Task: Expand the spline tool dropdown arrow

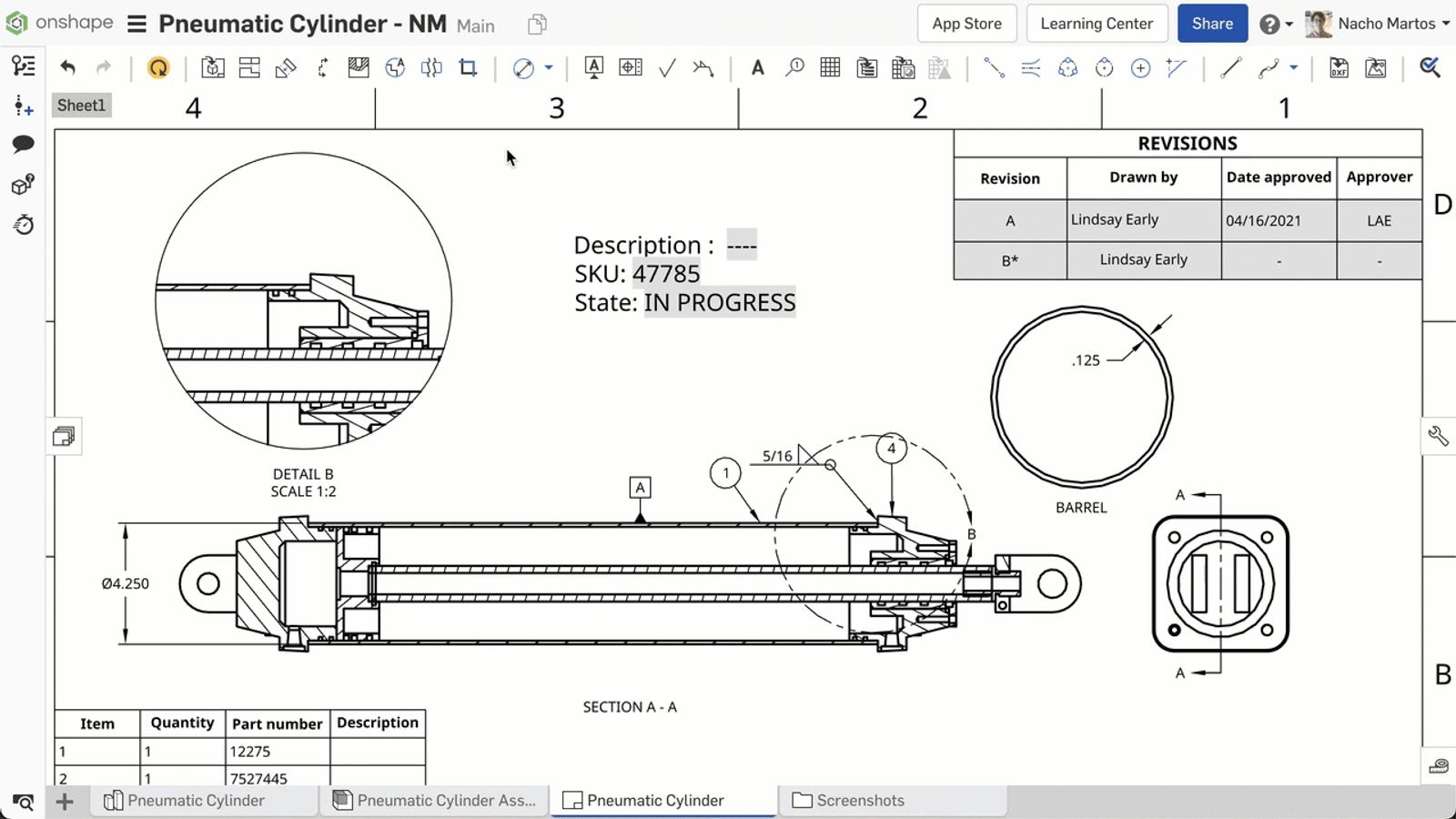Action: click(x=1293, y=67)
